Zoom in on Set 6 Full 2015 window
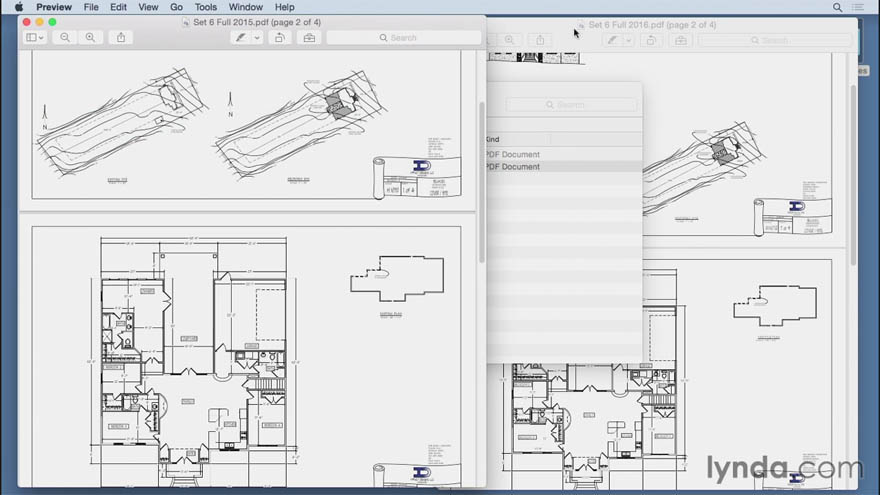 pyautogui.click(x=90, y=38)
